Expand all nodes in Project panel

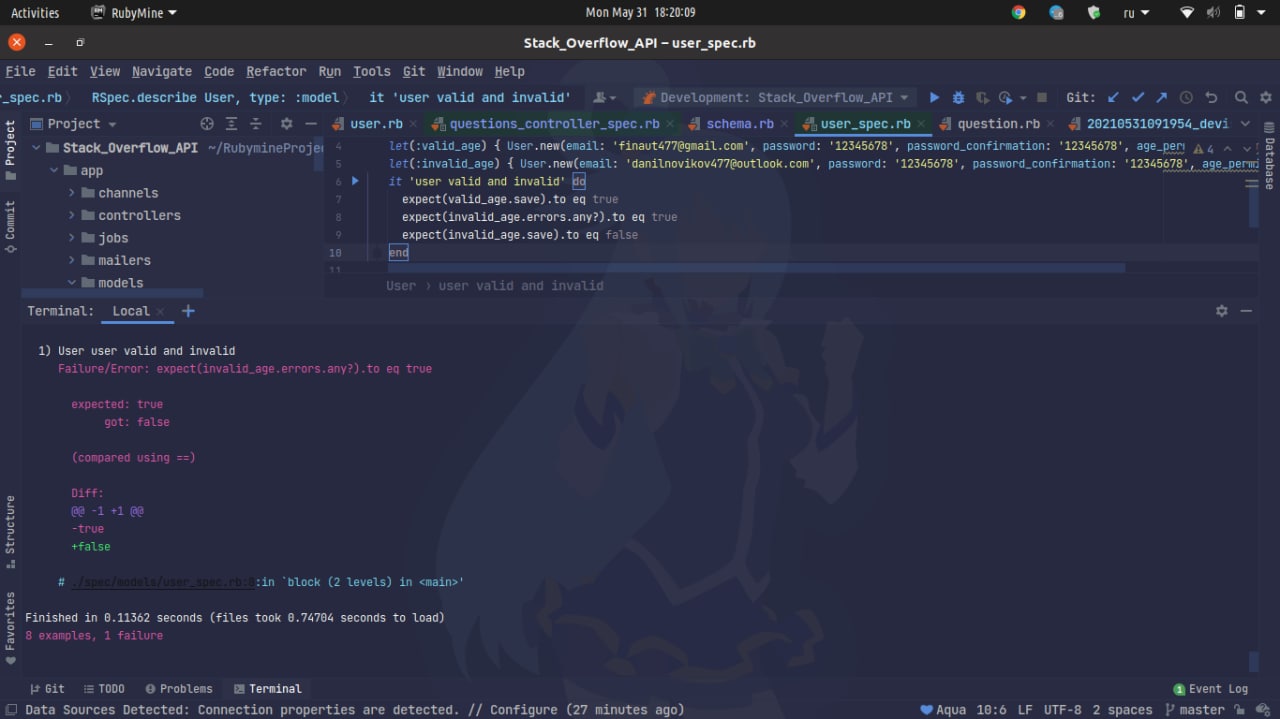coord(231,124)
